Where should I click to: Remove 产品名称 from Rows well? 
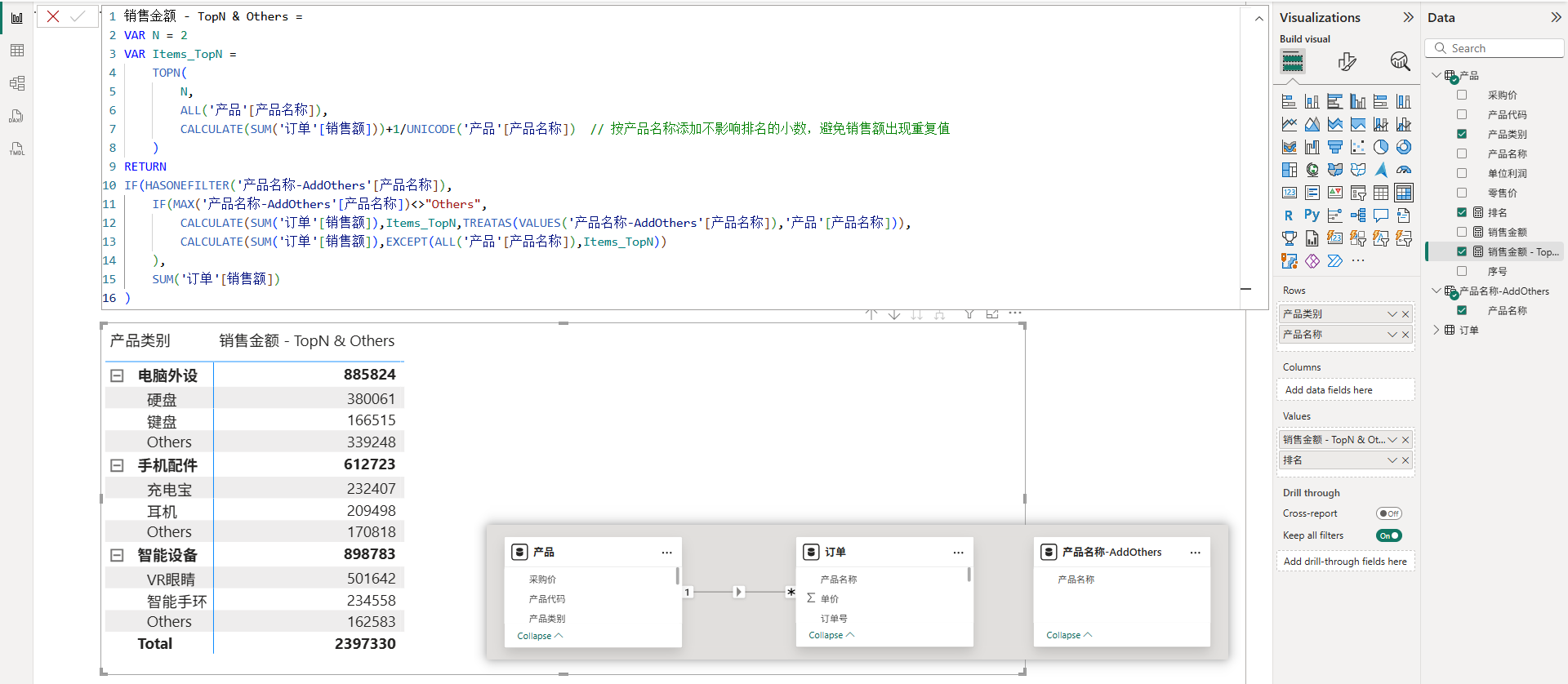1405,335
